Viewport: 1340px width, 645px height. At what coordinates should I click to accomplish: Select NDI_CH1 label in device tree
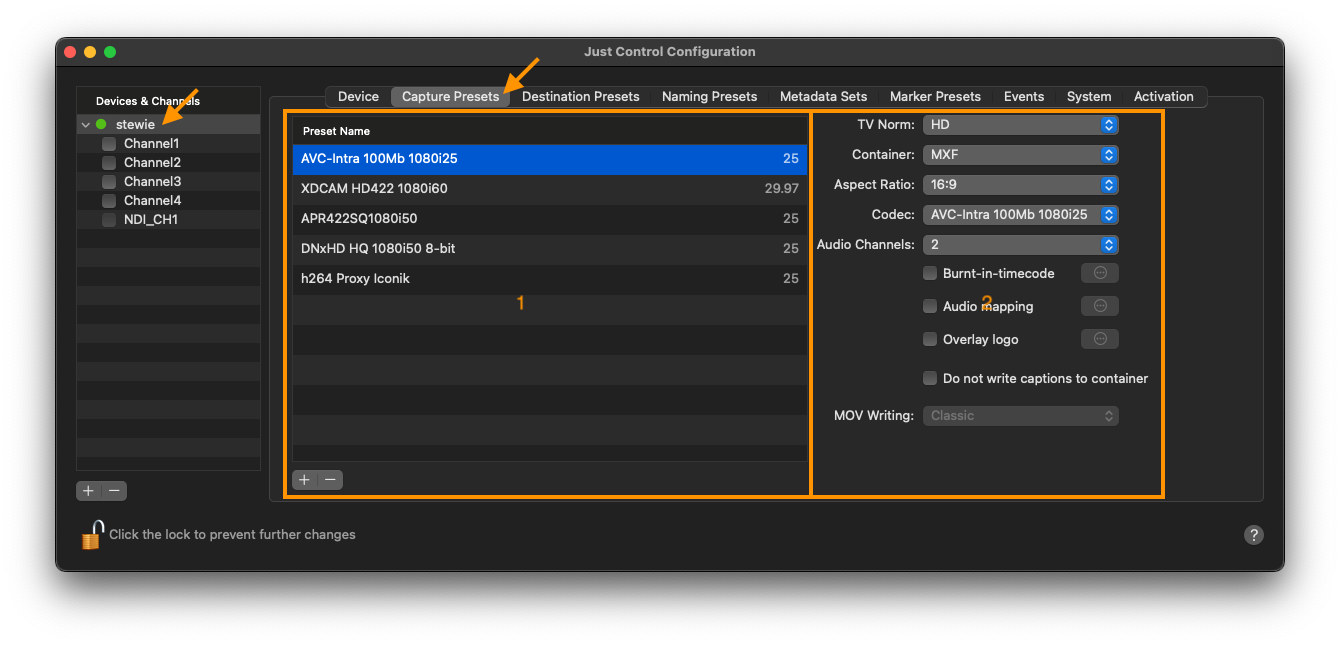point(151,220)
